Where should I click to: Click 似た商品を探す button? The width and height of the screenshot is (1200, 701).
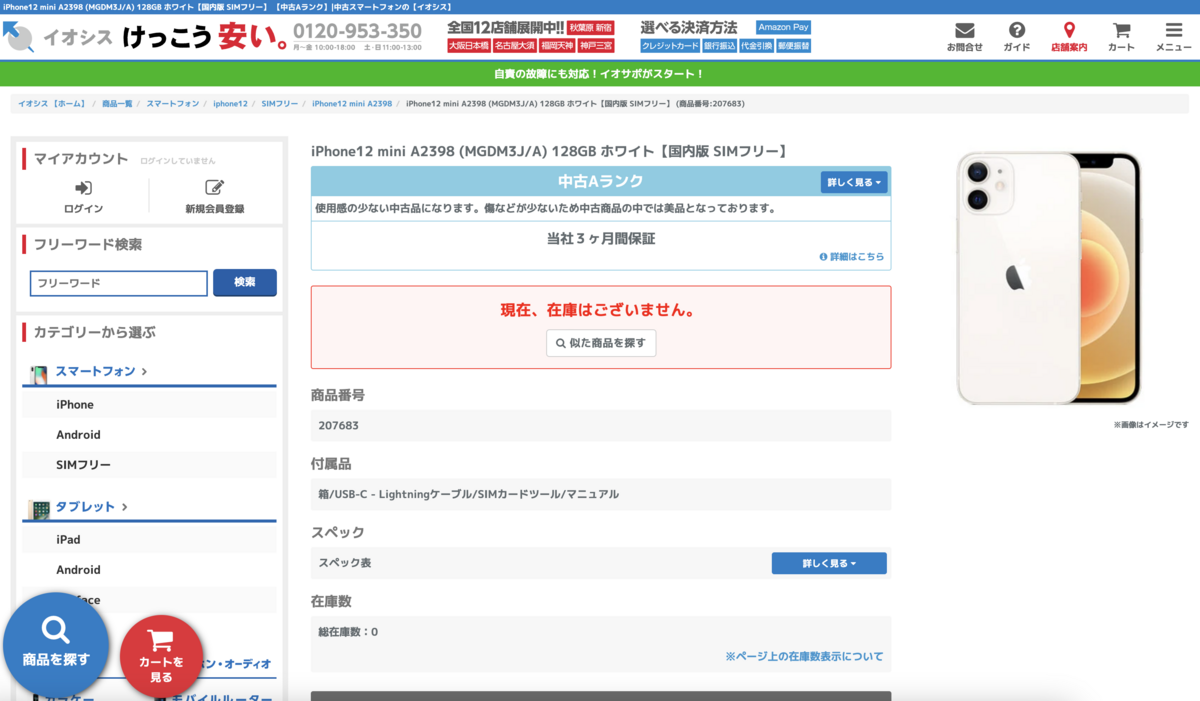tap(601, 343)
